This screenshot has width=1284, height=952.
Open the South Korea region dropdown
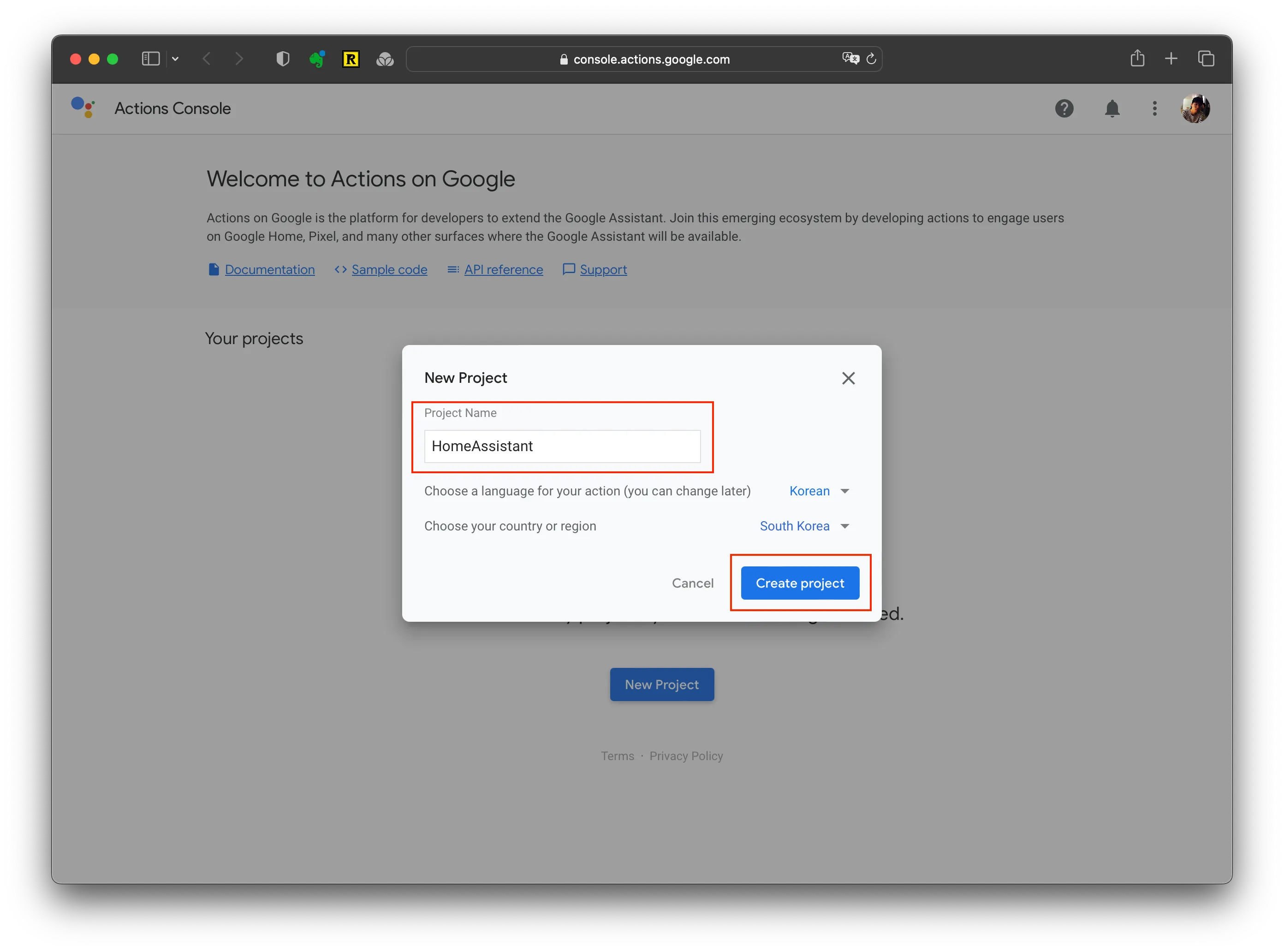(x=804, y=526)
